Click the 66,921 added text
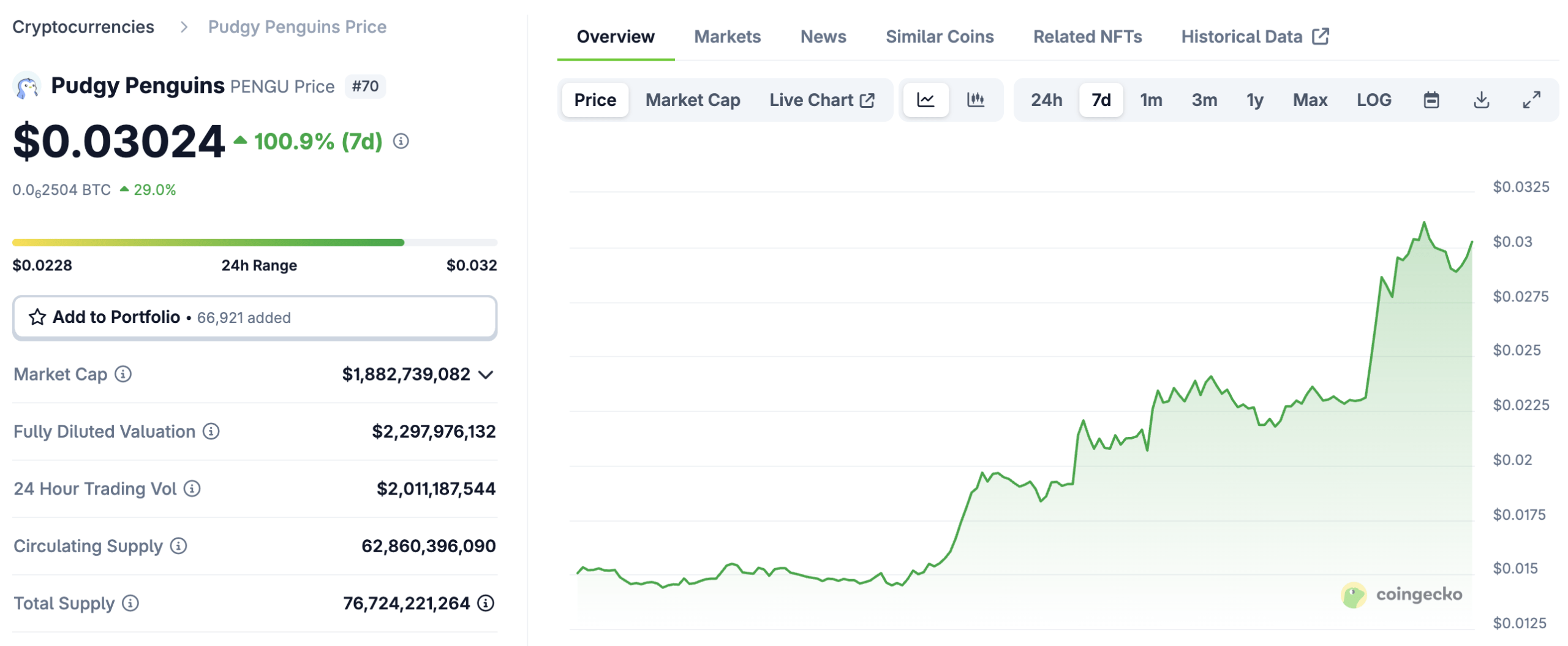This screenshot has width=1568, height=646. pos(244,317)
